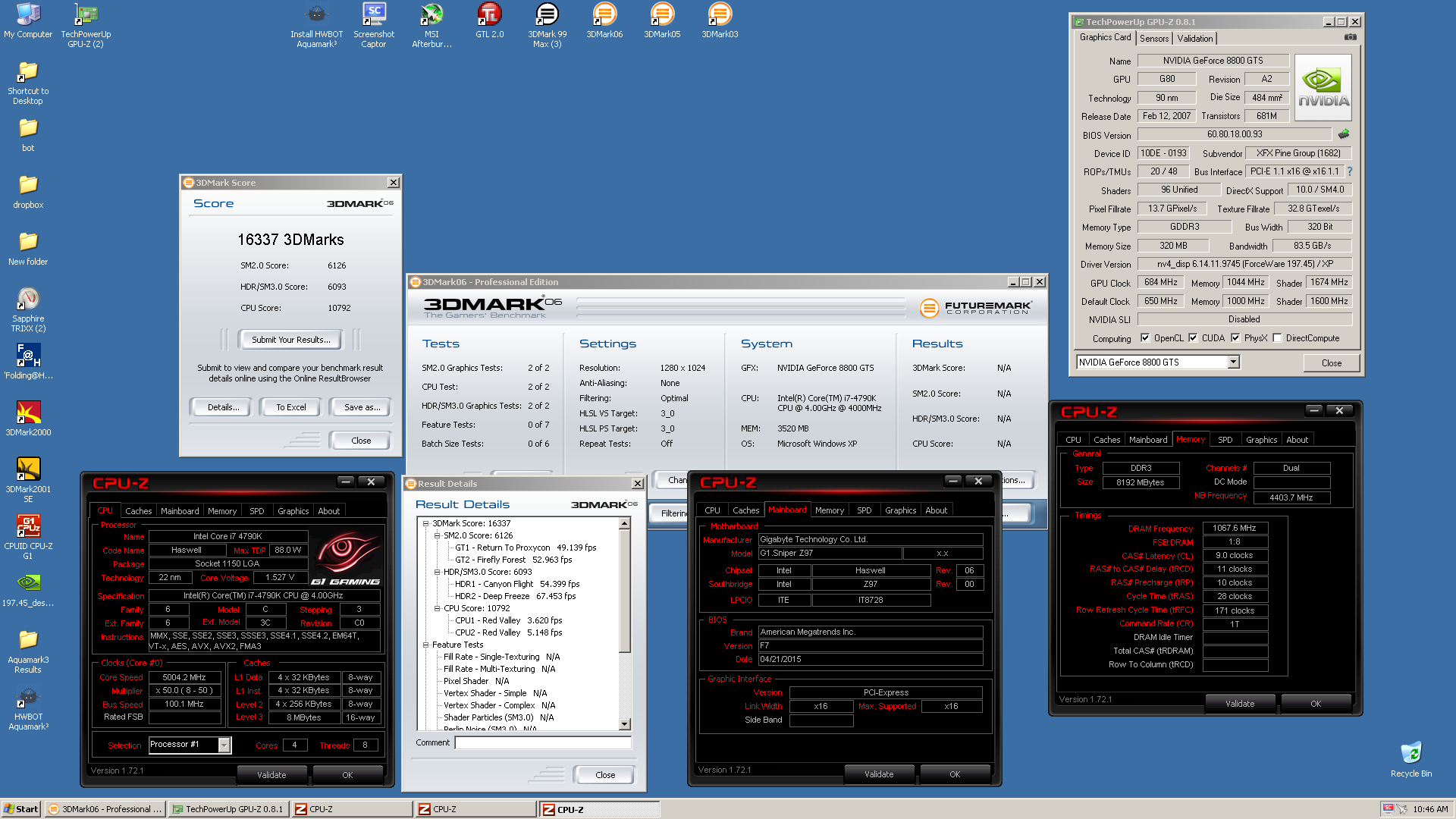Open Caches tab in left CPU-Z window
This screenshot has height=819, width=1456.
(139, 511)
